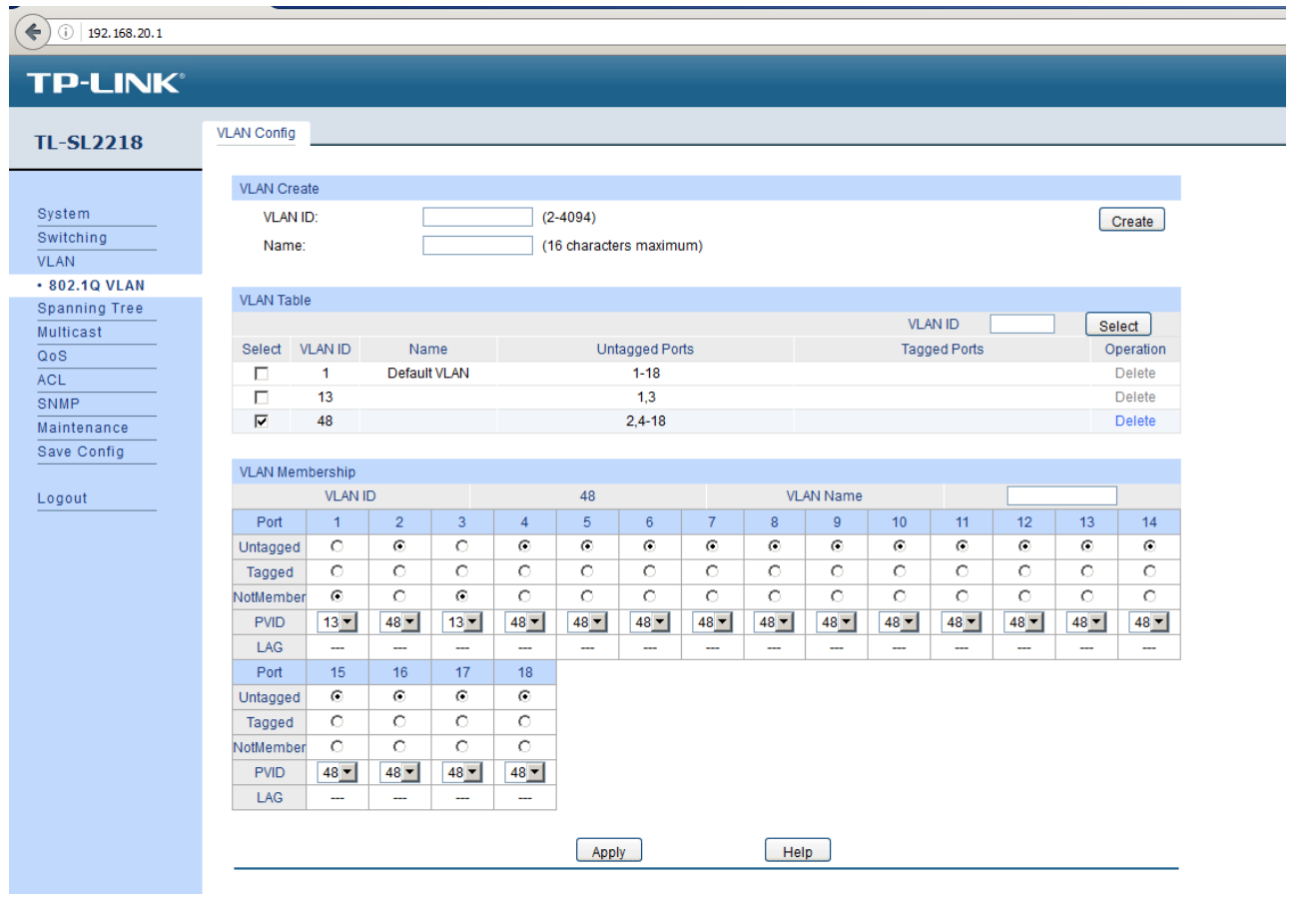Click the VLAN Name field in Membership
Viewport: 1316px width, 905px height.
pos(1060,496)
